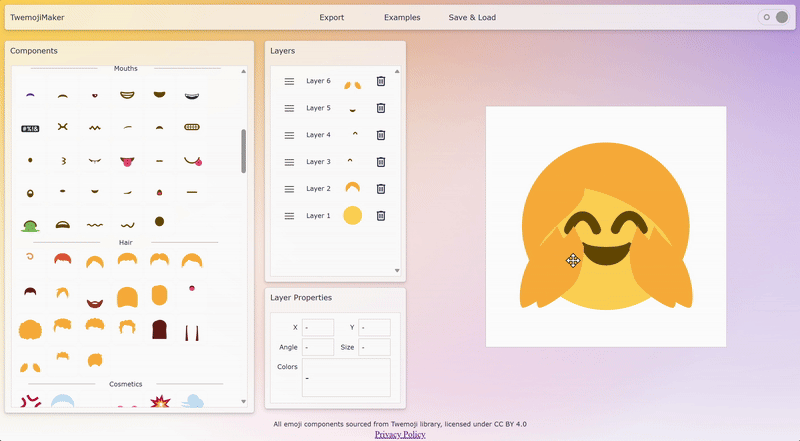Open the Privacy Policy link

pos(400,434)
